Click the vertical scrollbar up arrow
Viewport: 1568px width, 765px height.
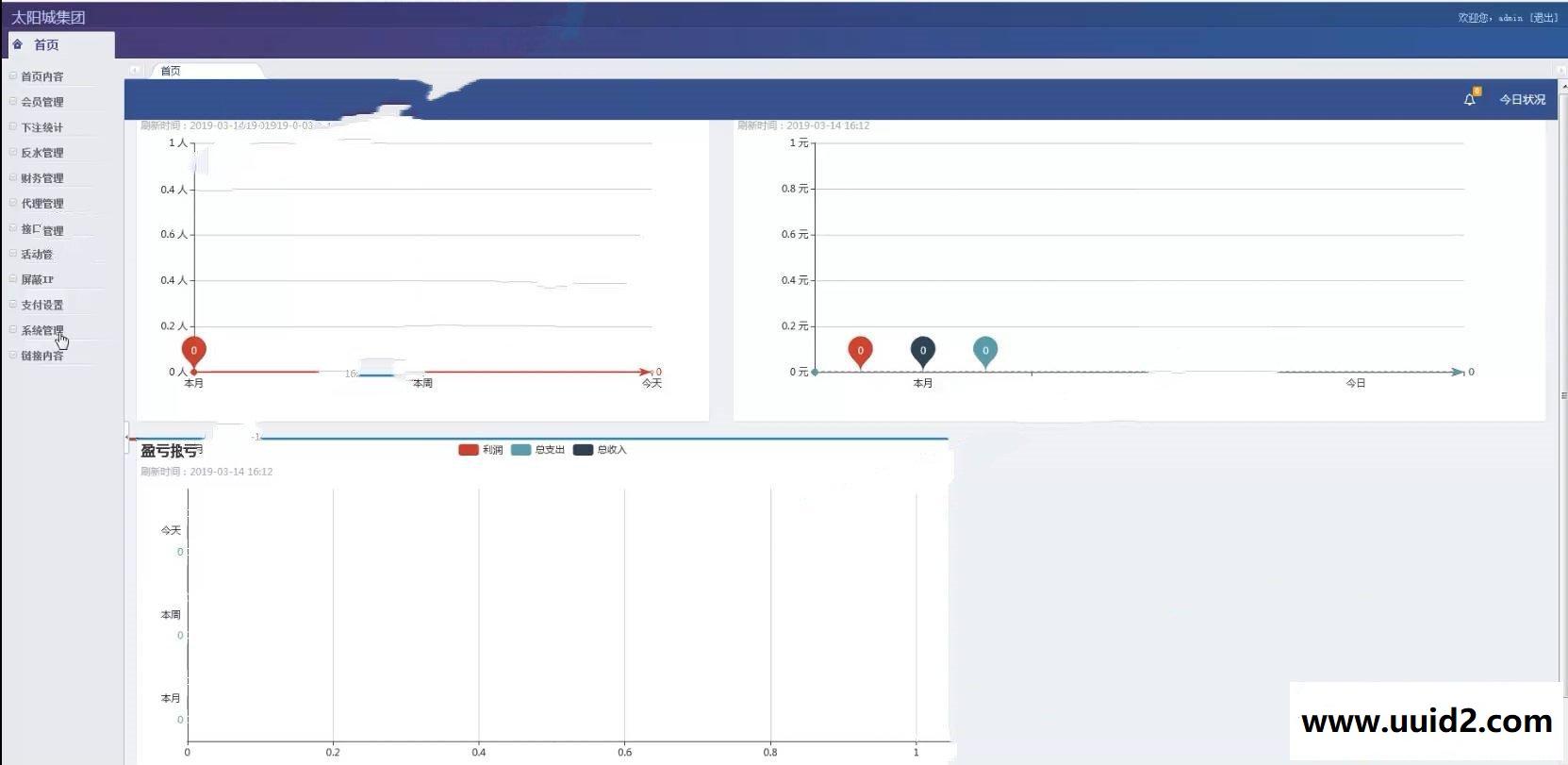tap(1561, 87)
